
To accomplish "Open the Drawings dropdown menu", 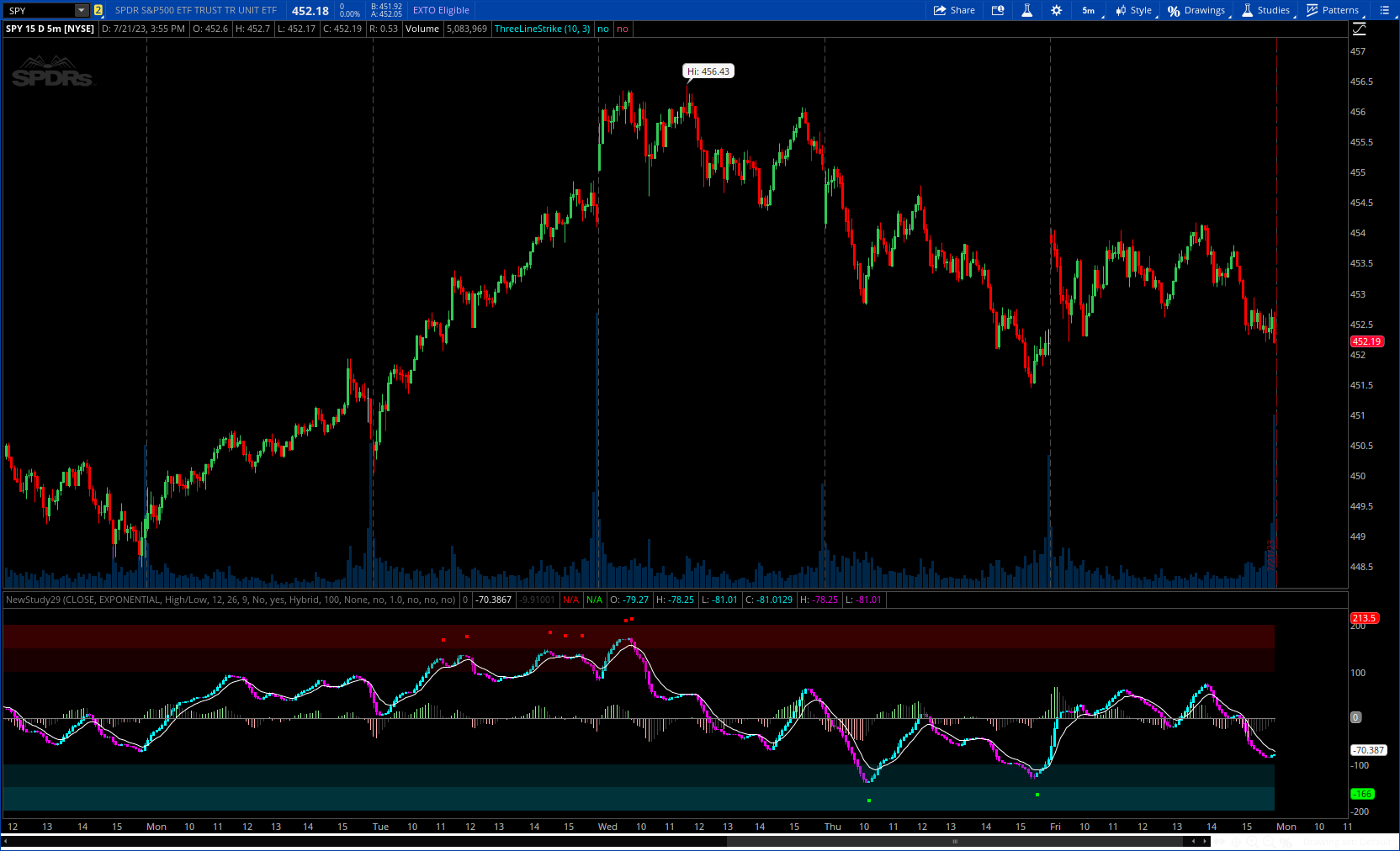I will tap(1196, 10).
